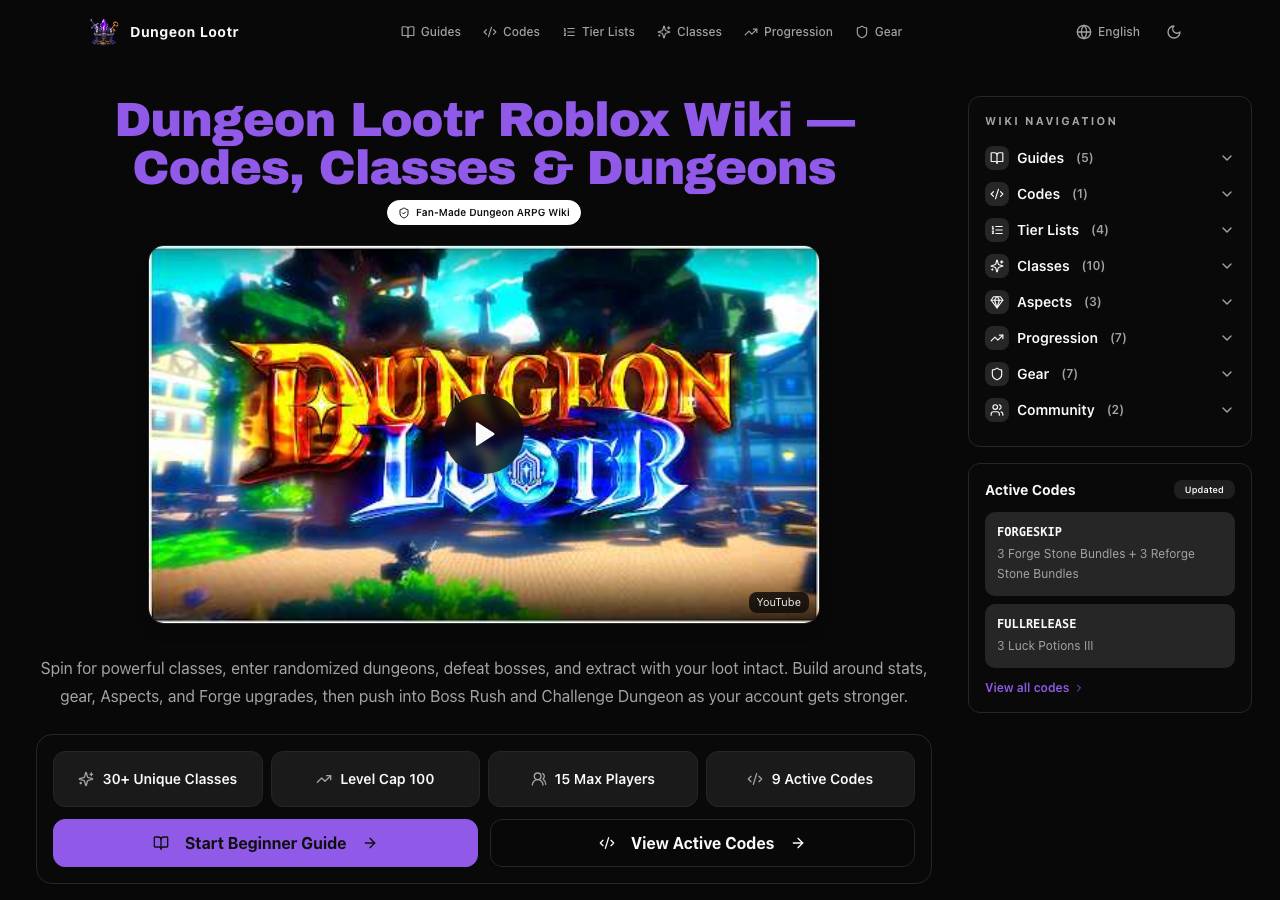Click the Updated badge in Active Codes
1280x900 pixels.
click(x=1204, y=490)
